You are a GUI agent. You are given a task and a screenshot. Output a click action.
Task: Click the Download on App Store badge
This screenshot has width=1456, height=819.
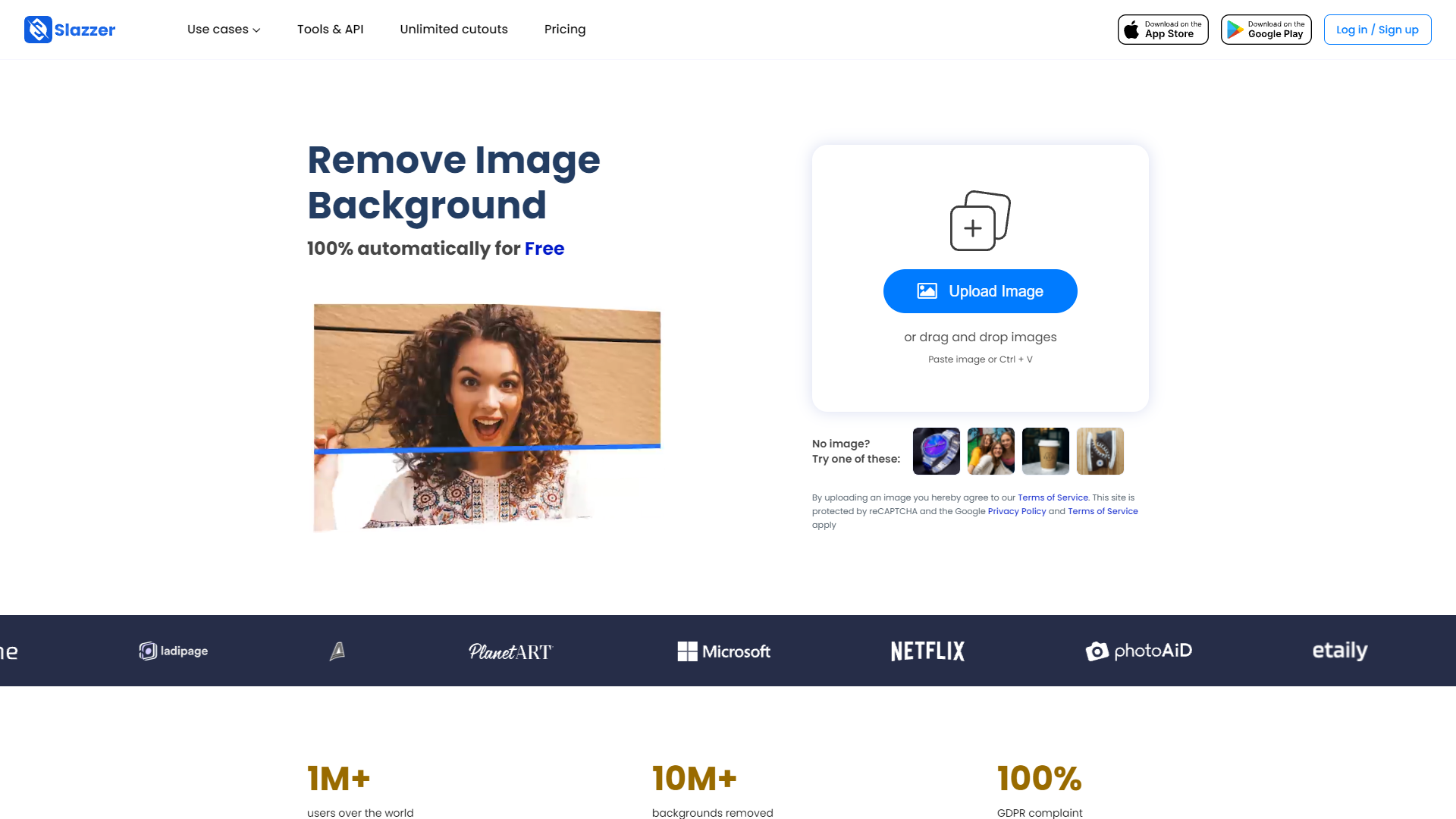pyautogui.click(x=1163, y=29)
